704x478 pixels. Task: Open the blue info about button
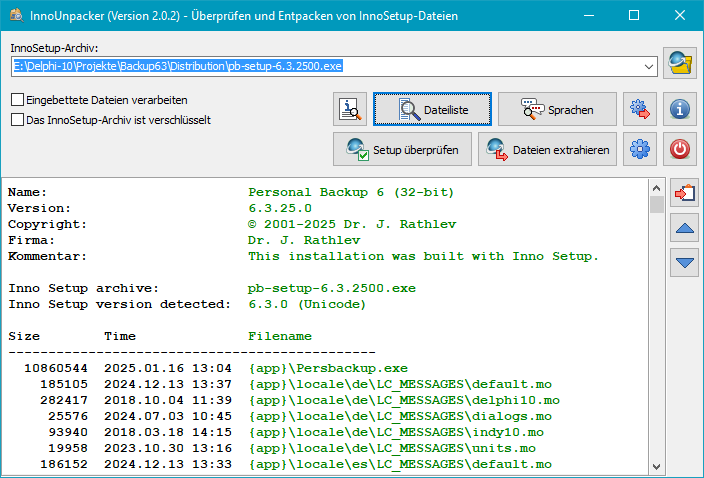click(680, 109)
